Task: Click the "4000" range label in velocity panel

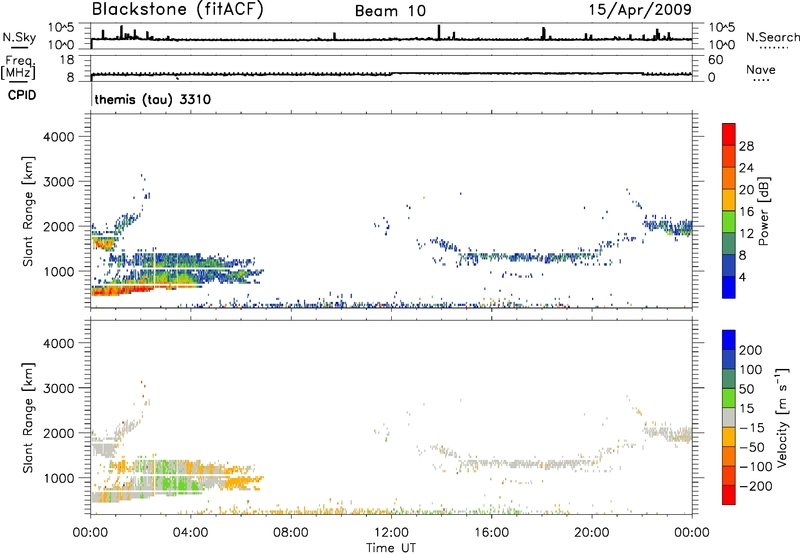Action: pyautogui.click(x=58, y=343)
